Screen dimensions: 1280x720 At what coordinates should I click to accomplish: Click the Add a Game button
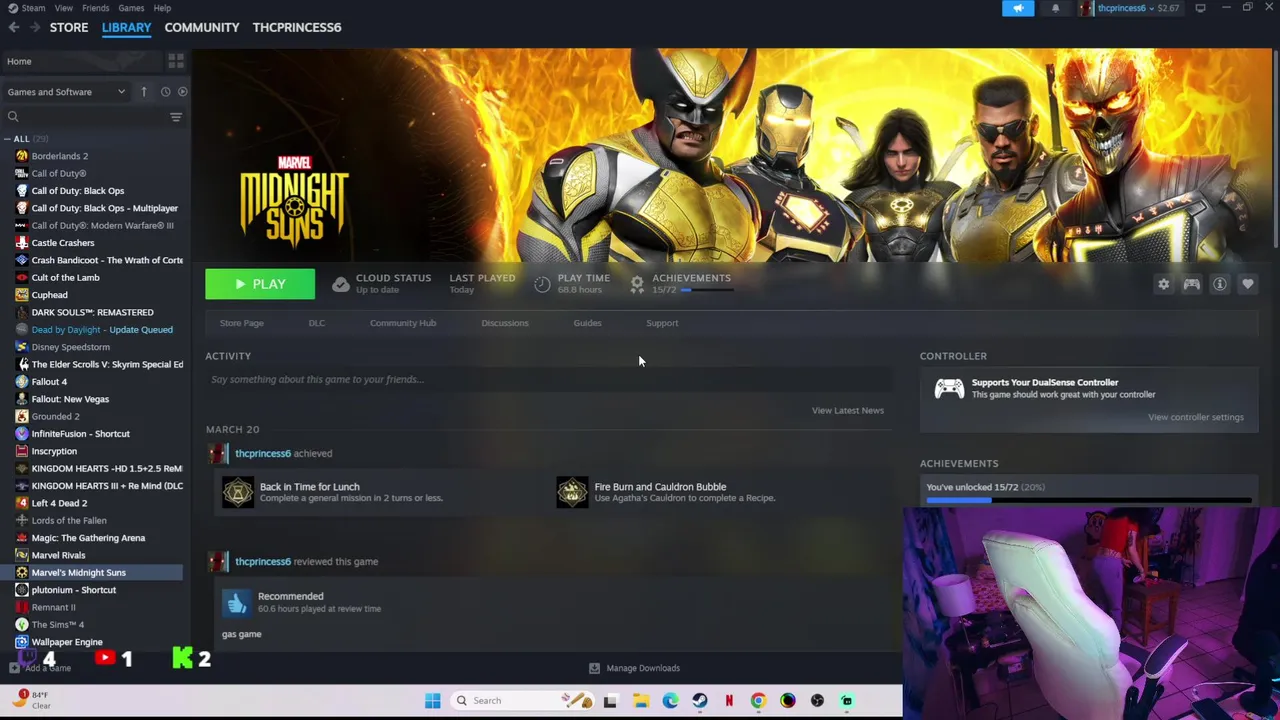(x=41, y=668)
